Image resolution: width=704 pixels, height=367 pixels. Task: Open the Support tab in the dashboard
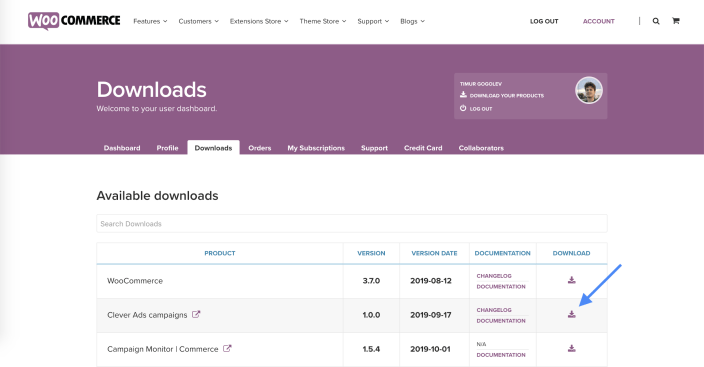pos(374,148)
